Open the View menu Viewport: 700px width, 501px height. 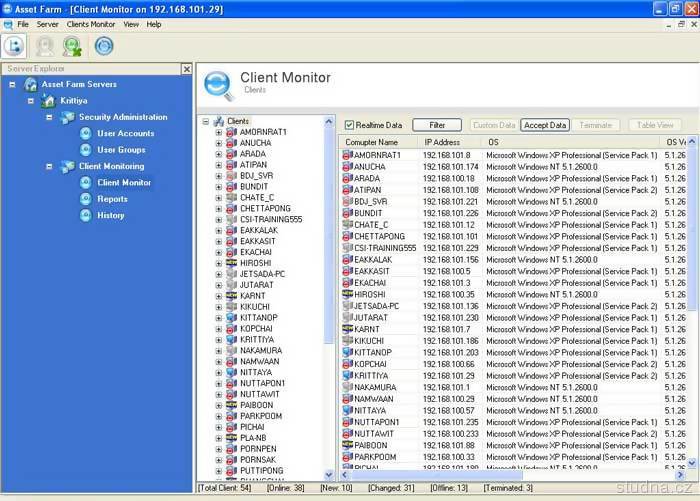[131, 25]
